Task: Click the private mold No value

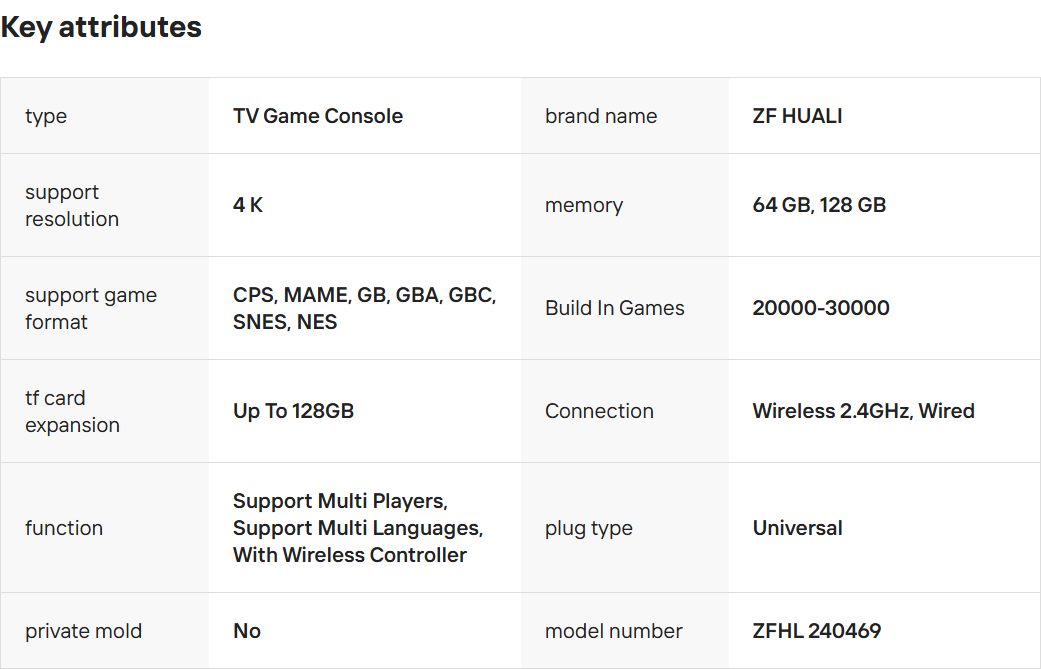Action: pyautogui.click(x=247, y=631)
